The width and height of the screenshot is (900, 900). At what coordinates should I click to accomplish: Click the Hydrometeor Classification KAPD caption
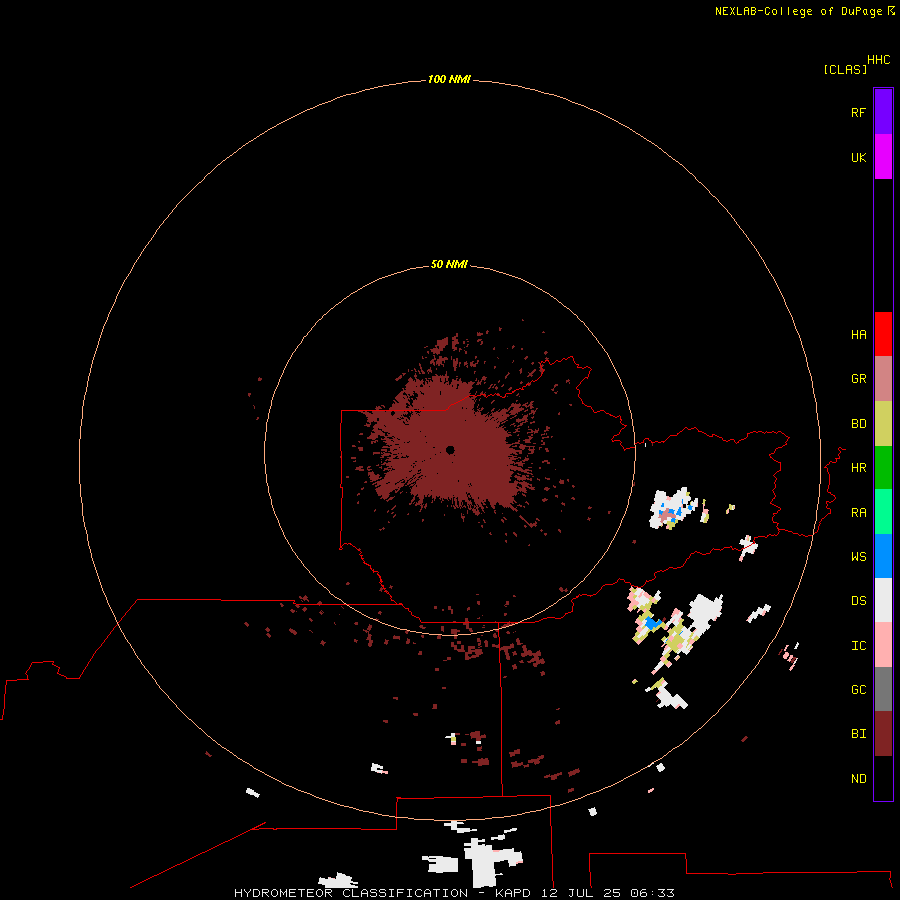pos(454,893)
